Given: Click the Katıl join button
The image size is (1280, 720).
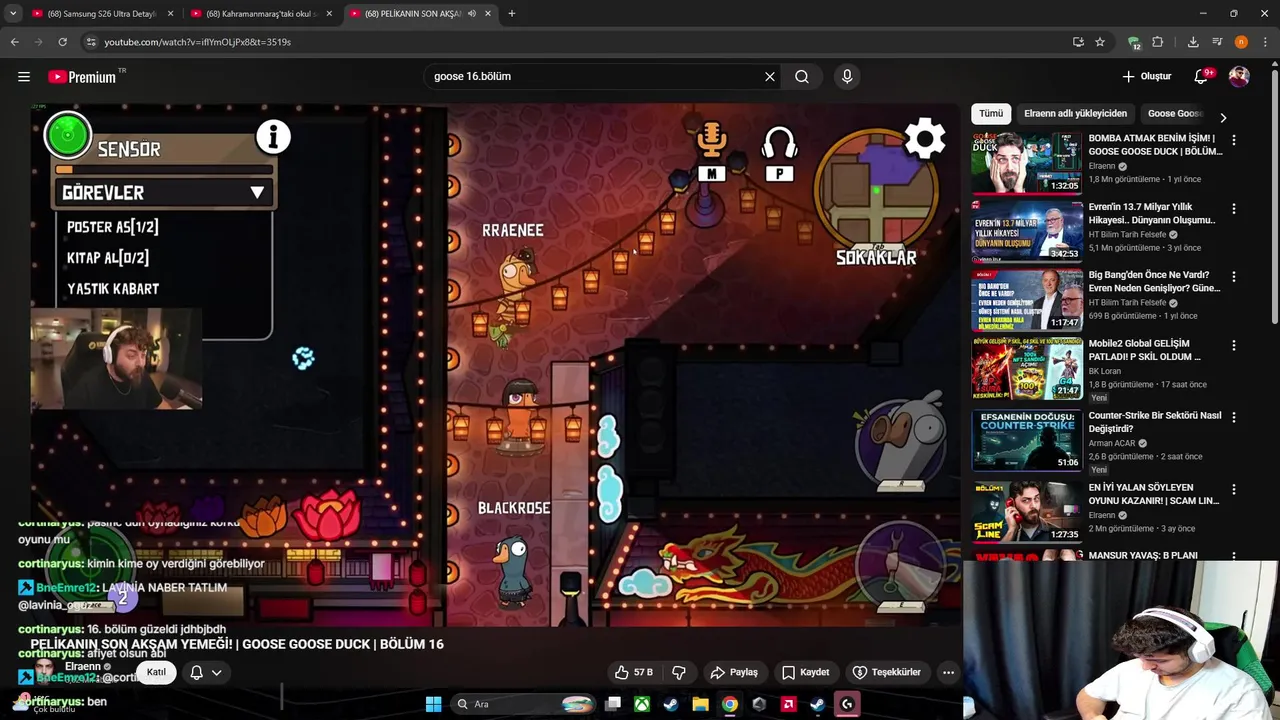Looking at the screenshot, I should 156,672.
